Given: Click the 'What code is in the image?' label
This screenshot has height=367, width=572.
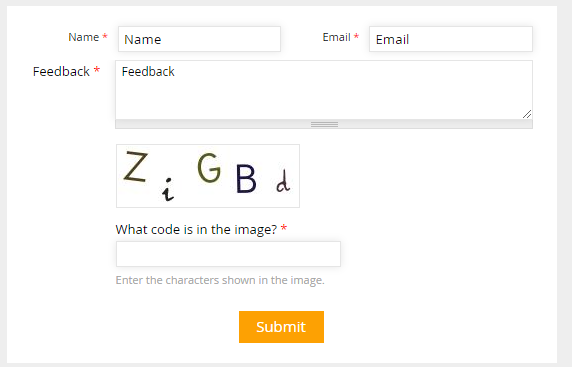Looking at the screenshot, I should coord(196,229).
